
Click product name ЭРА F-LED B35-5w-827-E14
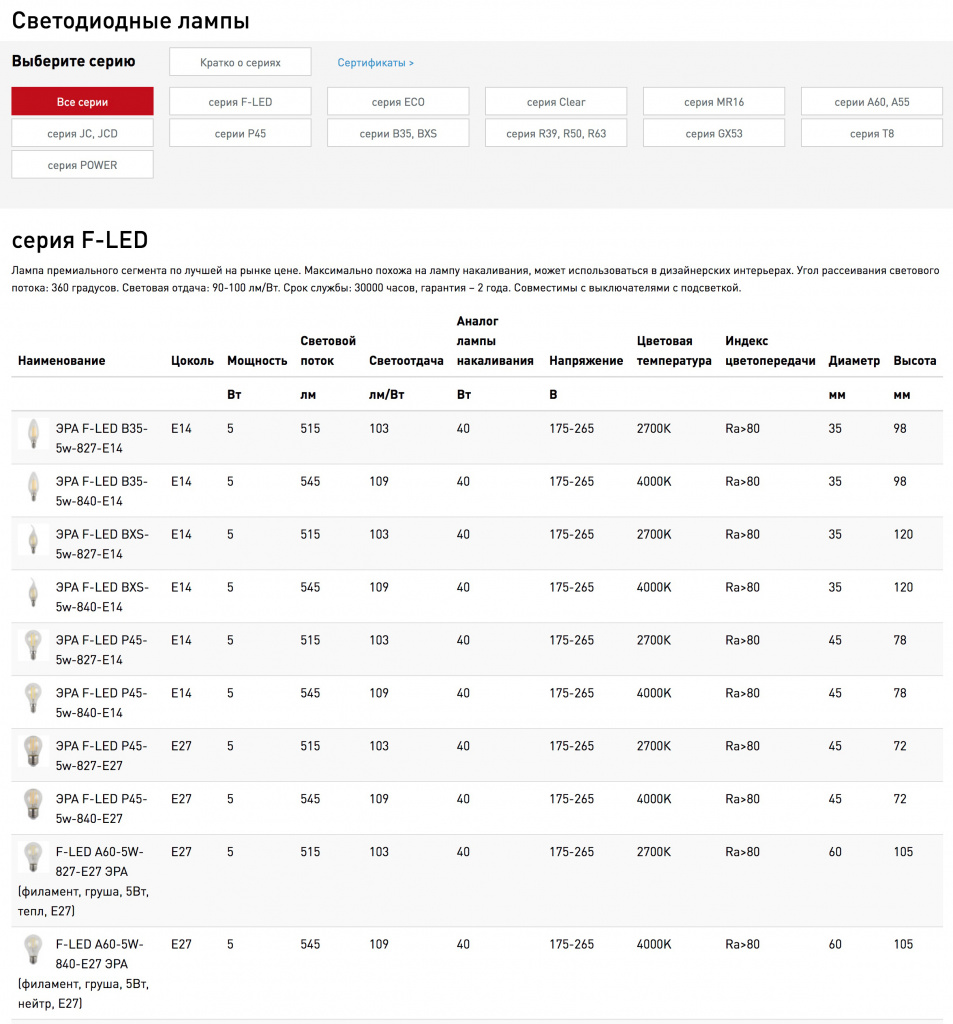102,438
